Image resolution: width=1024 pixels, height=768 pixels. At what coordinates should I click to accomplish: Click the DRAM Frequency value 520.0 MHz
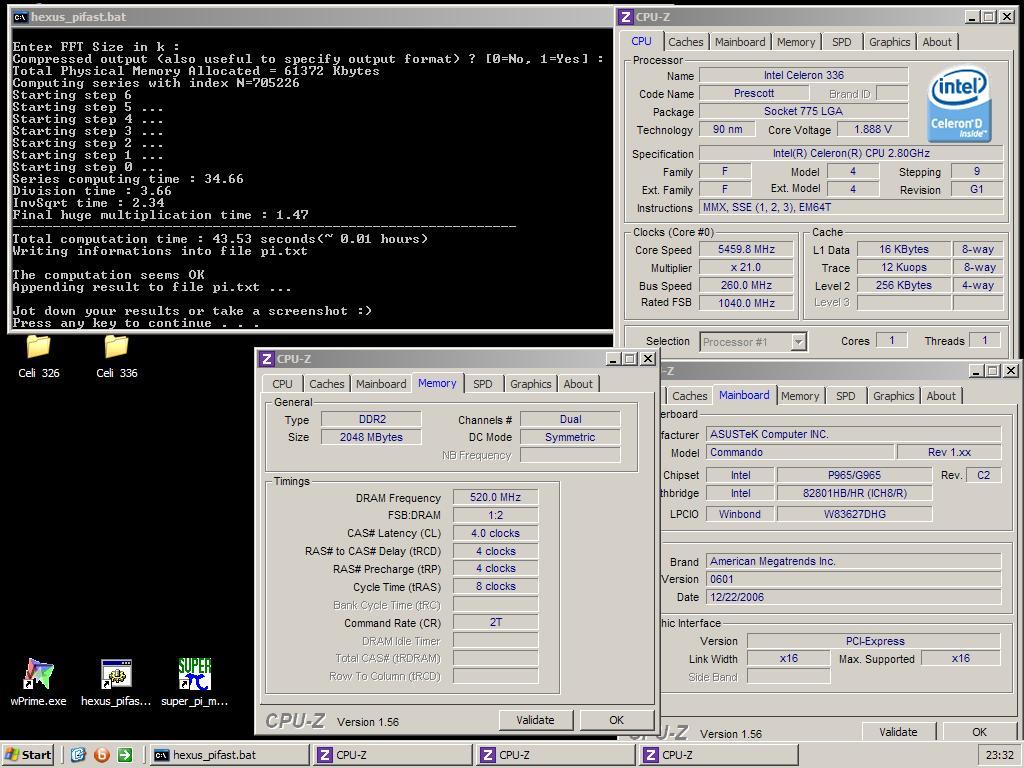tap(496, 497)
